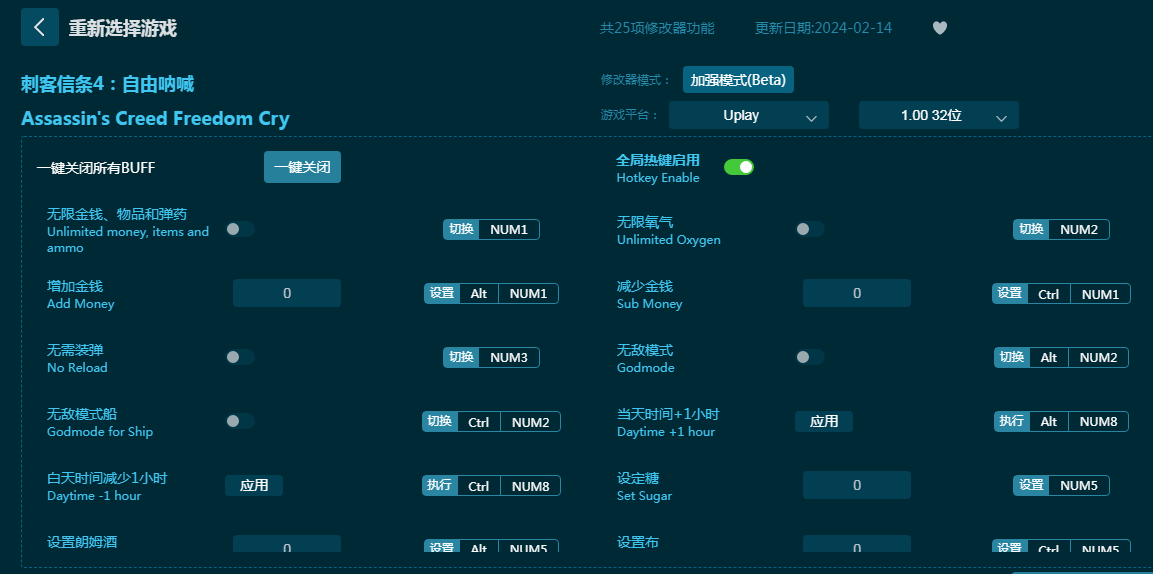The width and height of the screenshot is (1153, 574).
Task: Click the back arrow icon
Action: (x=40, y=27)
